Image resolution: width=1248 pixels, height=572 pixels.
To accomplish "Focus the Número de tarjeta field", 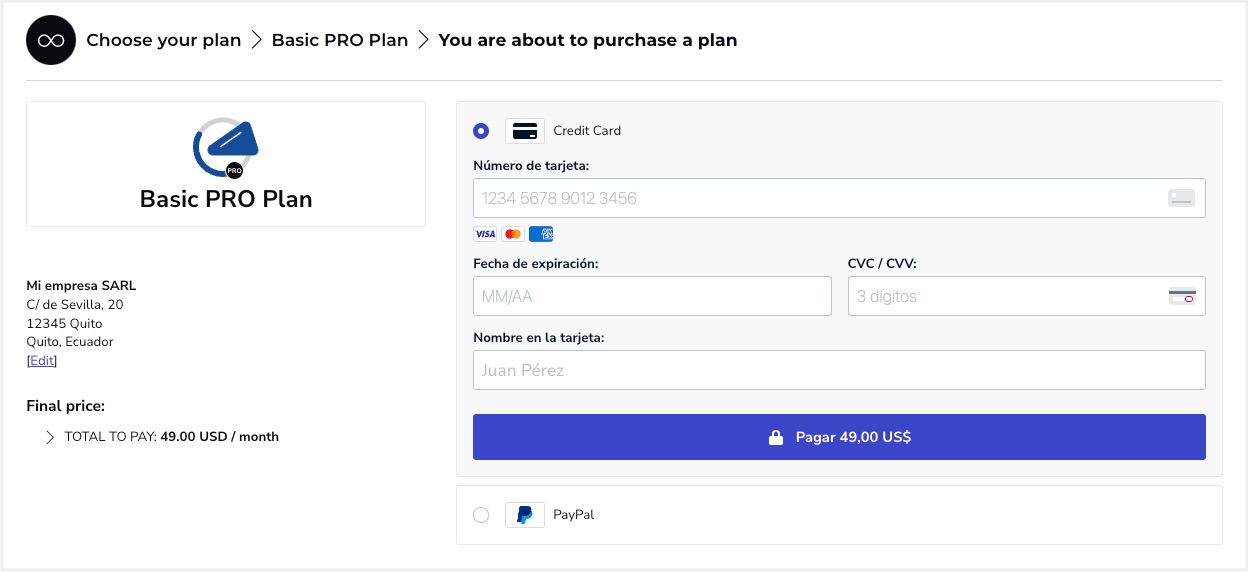I will 839,198.
